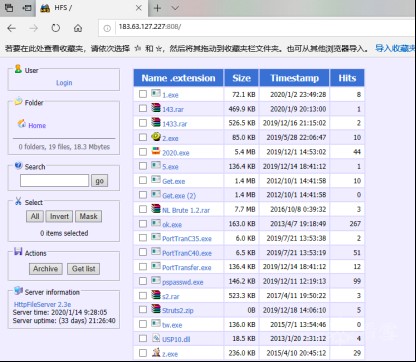Click the 1433.rar archive icon
The width and height of the screenshot is (416, 362).
pyautogui.click(x=156, y=122)
